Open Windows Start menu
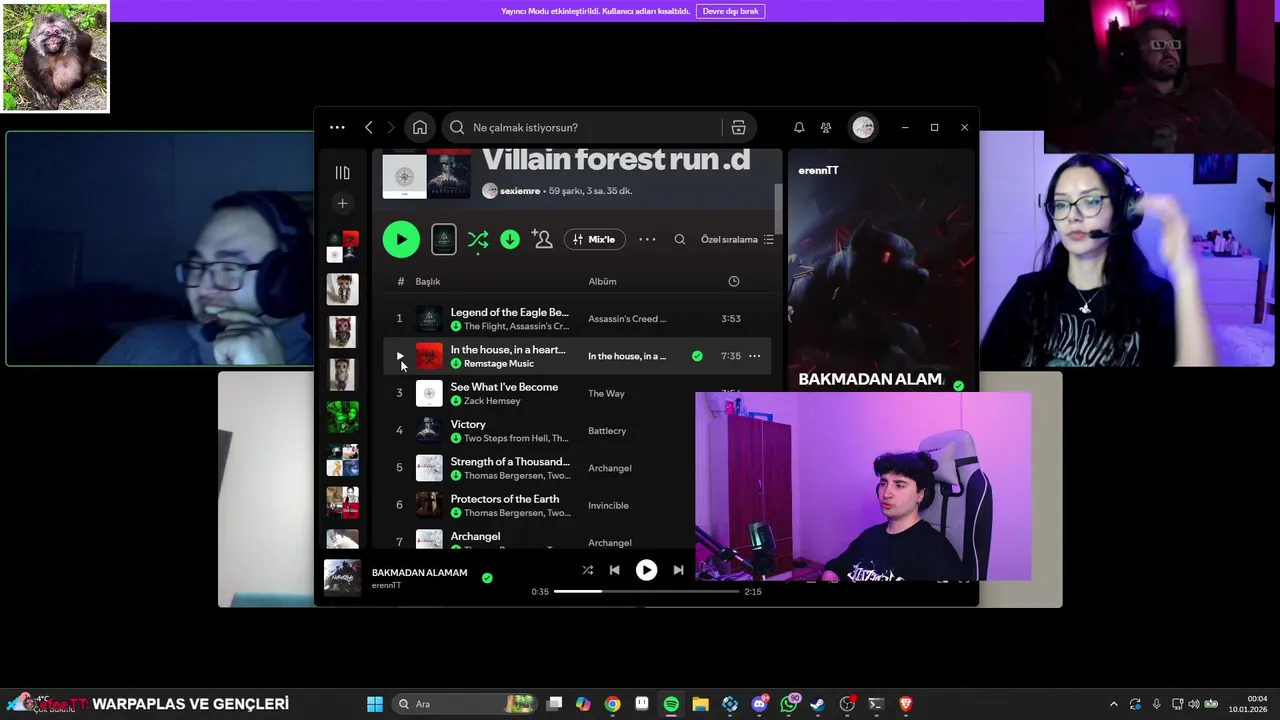 tap(375, 704)
